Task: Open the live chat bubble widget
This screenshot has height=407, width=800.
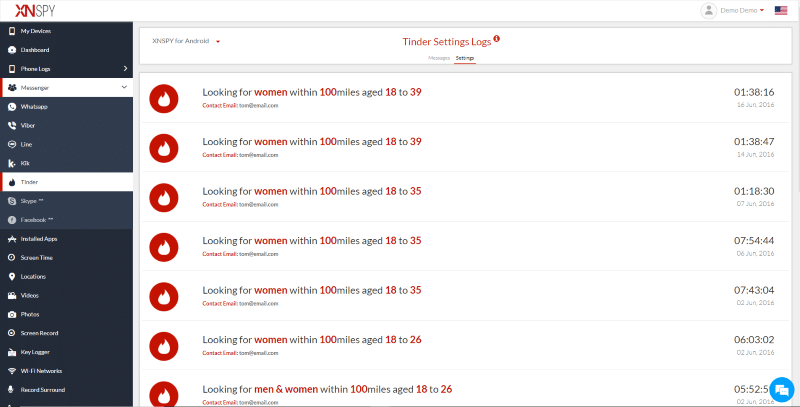Action: pos(781,390)
